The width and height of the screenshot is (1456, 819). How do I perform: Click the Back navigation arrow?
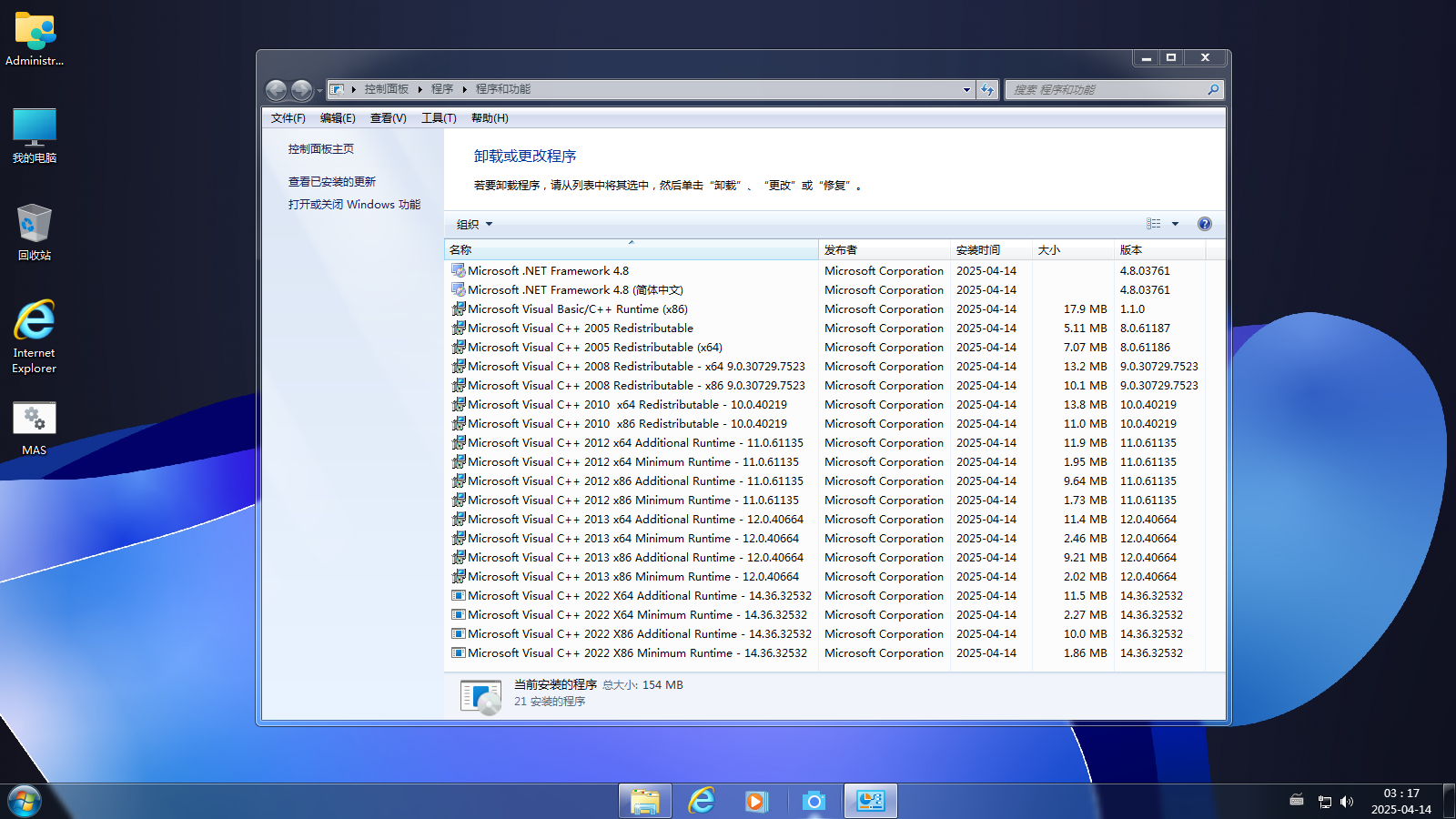277,90
